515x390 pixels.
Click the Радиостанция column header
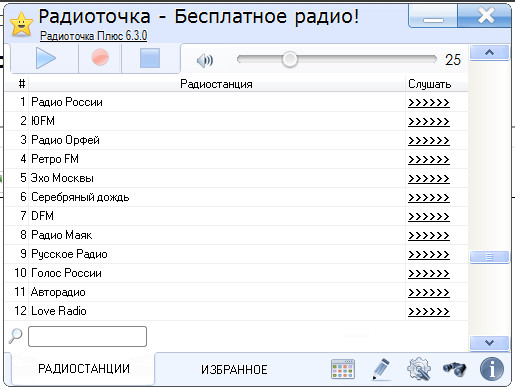216,84
